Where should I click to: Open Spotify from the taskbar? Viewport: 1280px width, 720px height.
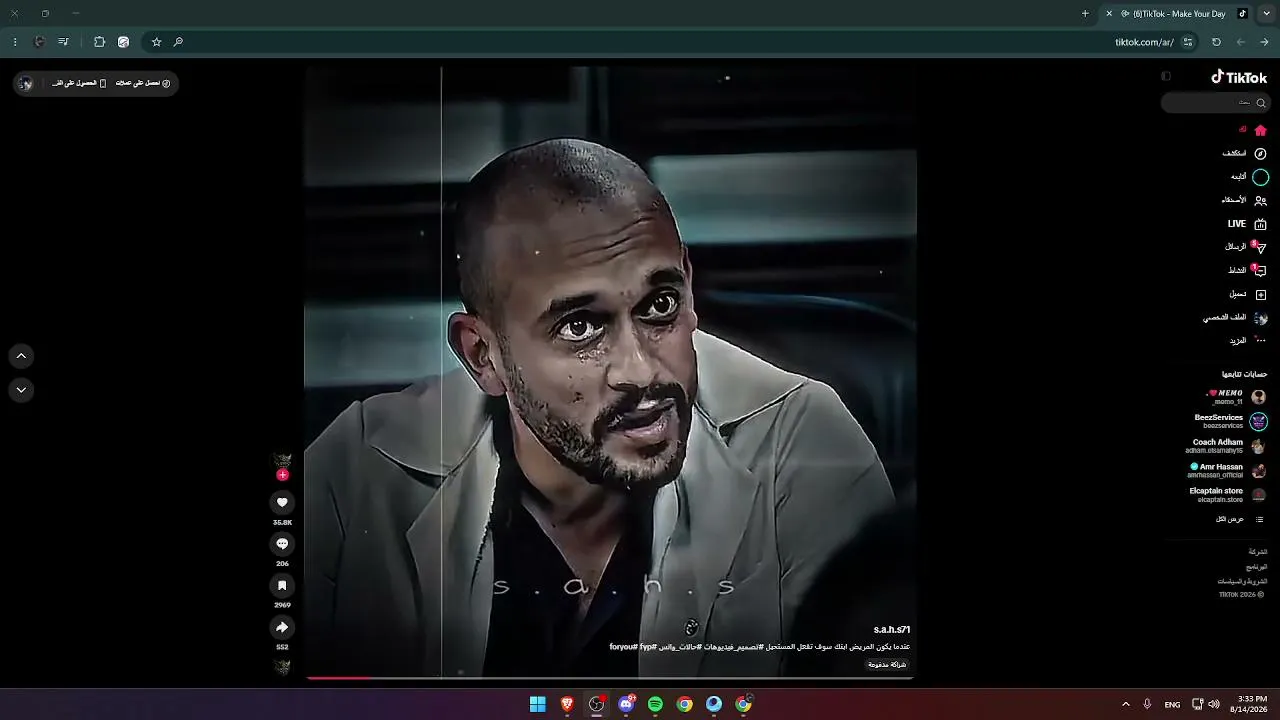click(x=655, y=704)
